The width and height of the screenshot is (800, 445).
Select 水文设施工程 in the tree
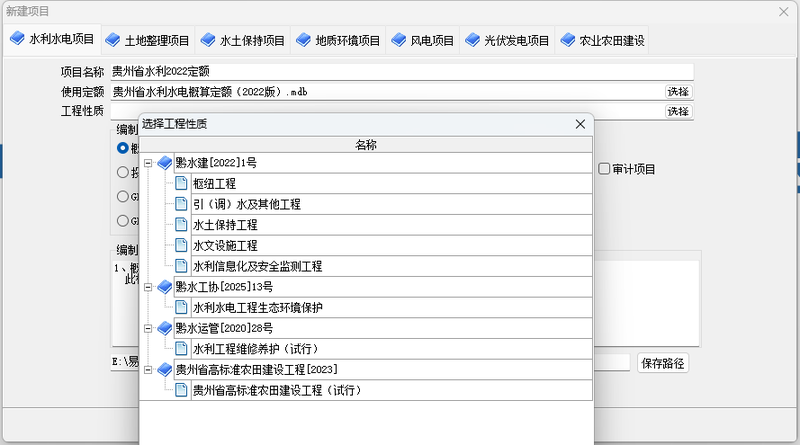(391, 245)
